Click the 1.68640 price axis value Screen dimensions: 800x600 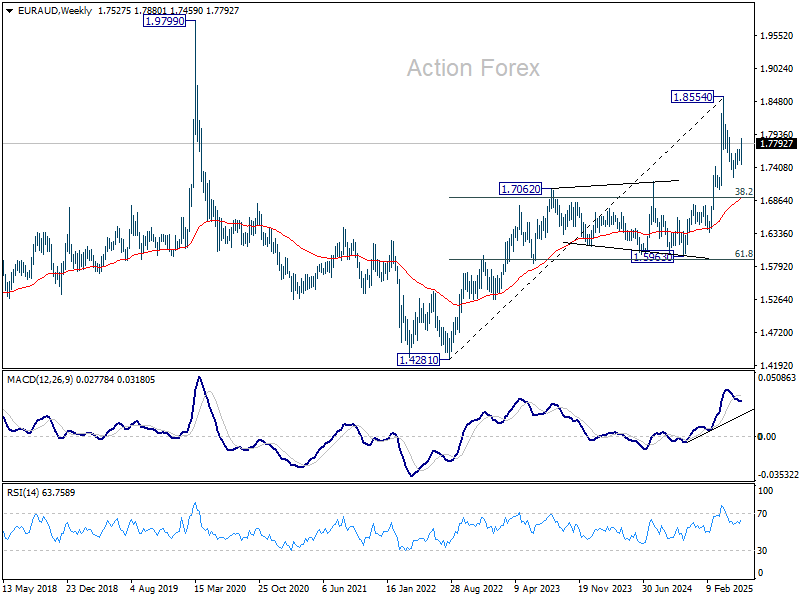(x=777, y=201)
